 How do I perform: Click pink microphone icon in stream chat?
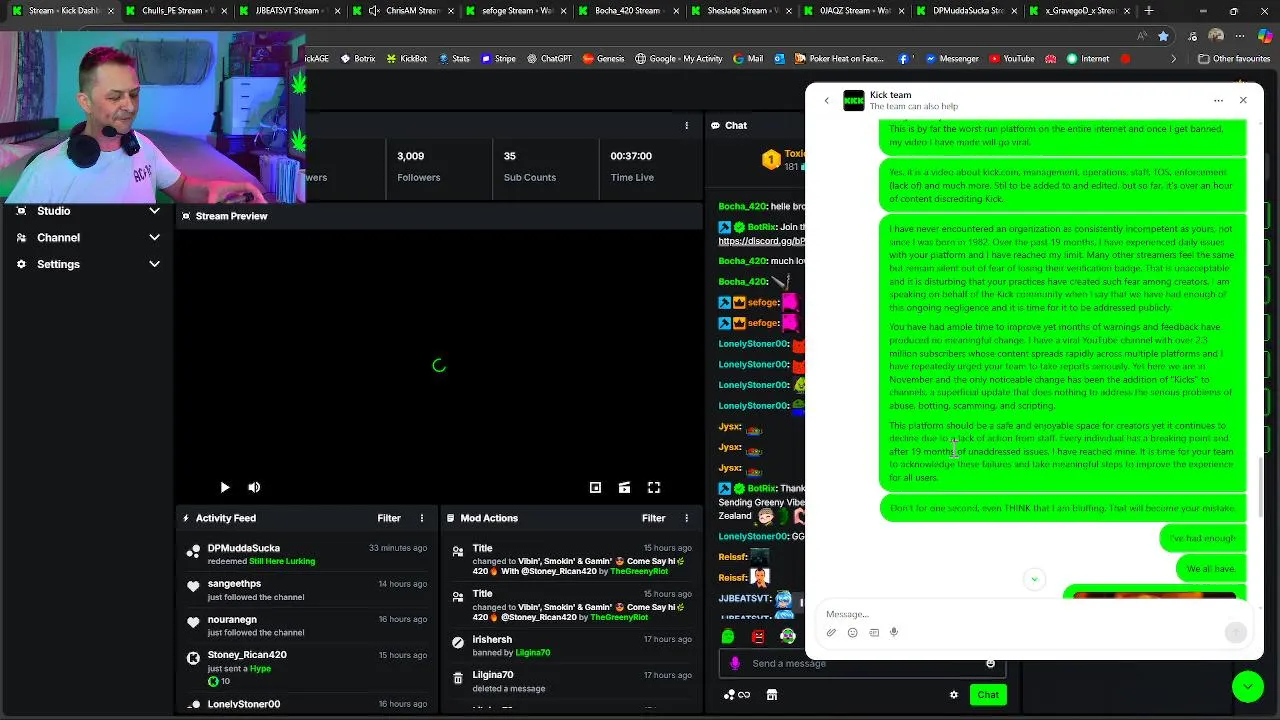(x=735, y=663)
